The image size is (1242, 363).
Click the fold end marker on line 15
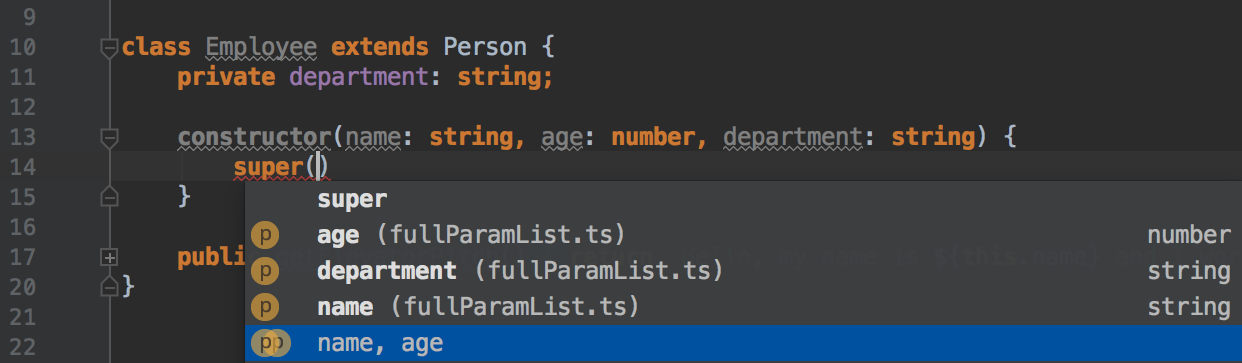[110, 197]
